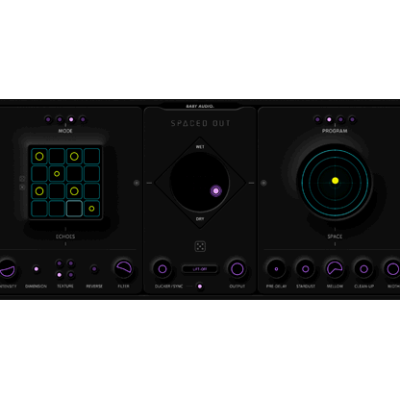Select the lower-right Texture dot
The height and width of the screenshot is (400, 400).
point(71,275)
